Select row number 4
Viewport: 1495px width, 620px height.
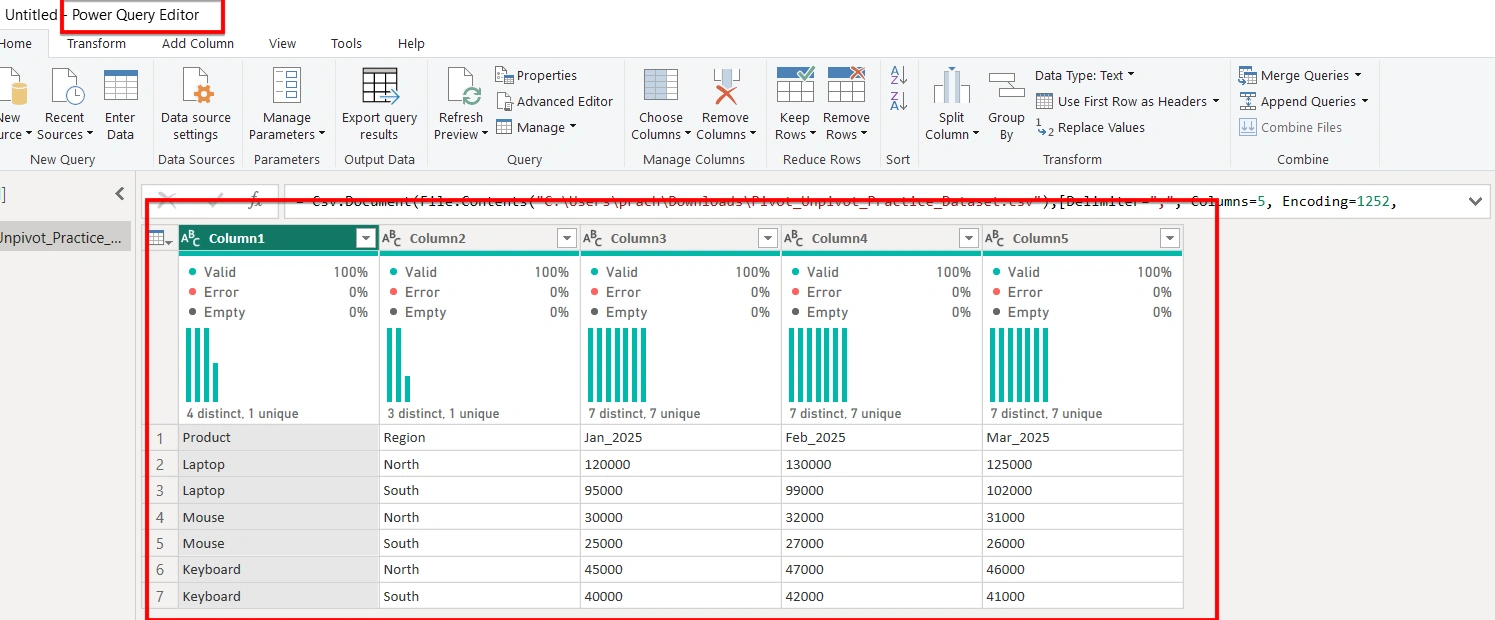[160, 517]
